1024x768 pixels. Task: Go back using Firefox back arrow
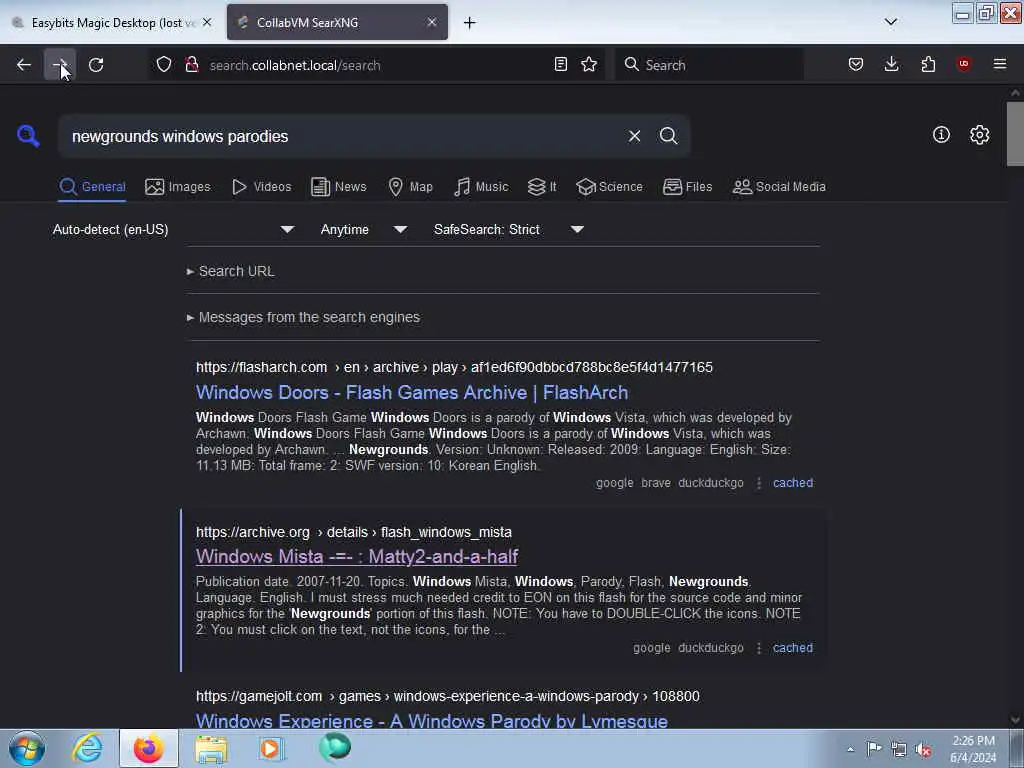(x=24, y=65)
